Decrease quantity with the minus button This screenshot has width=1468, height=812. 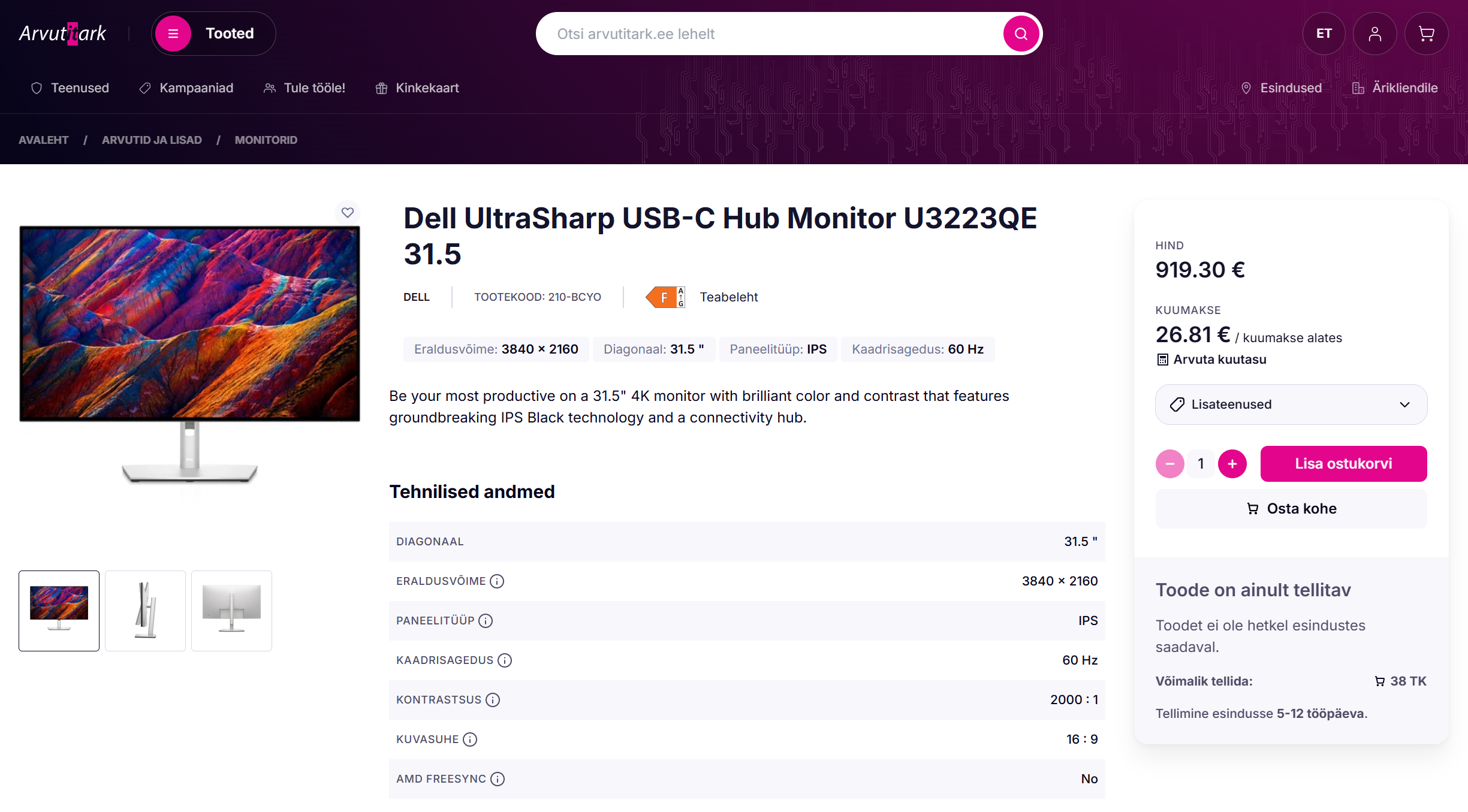(x=1169, y=464)
